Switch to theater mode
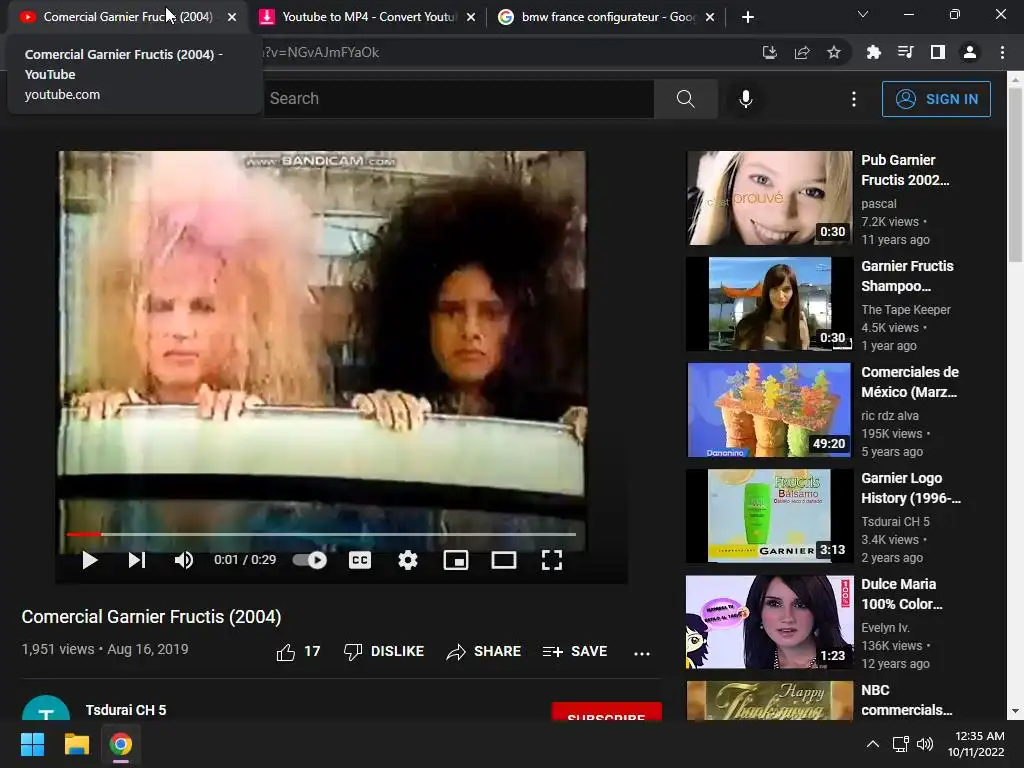This screenshot has width=1024, height=768. (x=504, y=560)
